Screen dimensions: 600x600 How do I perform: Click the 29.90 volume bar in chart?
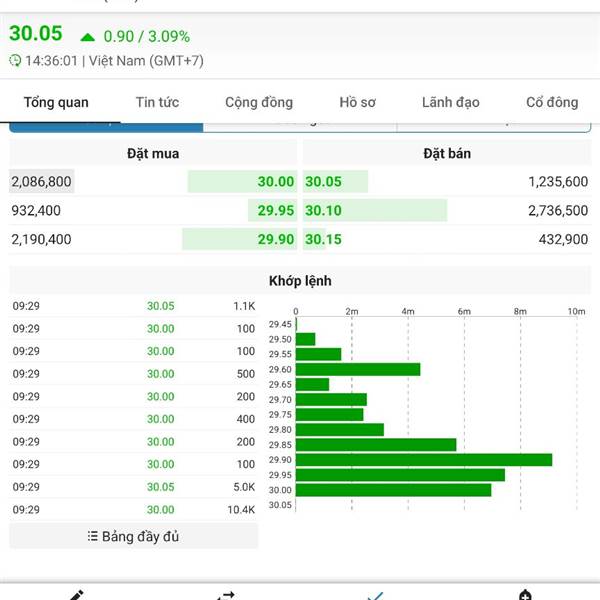424,460
